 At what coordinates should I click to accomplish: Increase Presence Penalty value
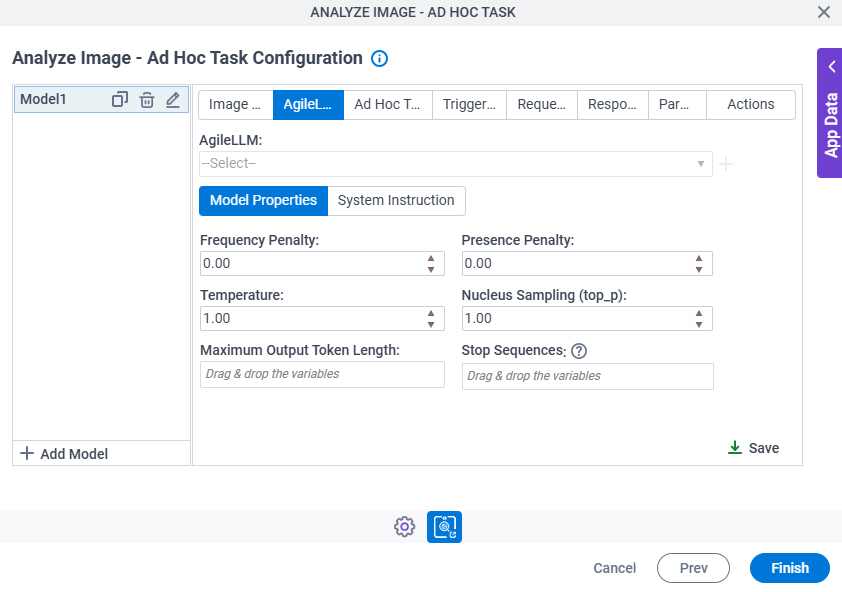699,258
